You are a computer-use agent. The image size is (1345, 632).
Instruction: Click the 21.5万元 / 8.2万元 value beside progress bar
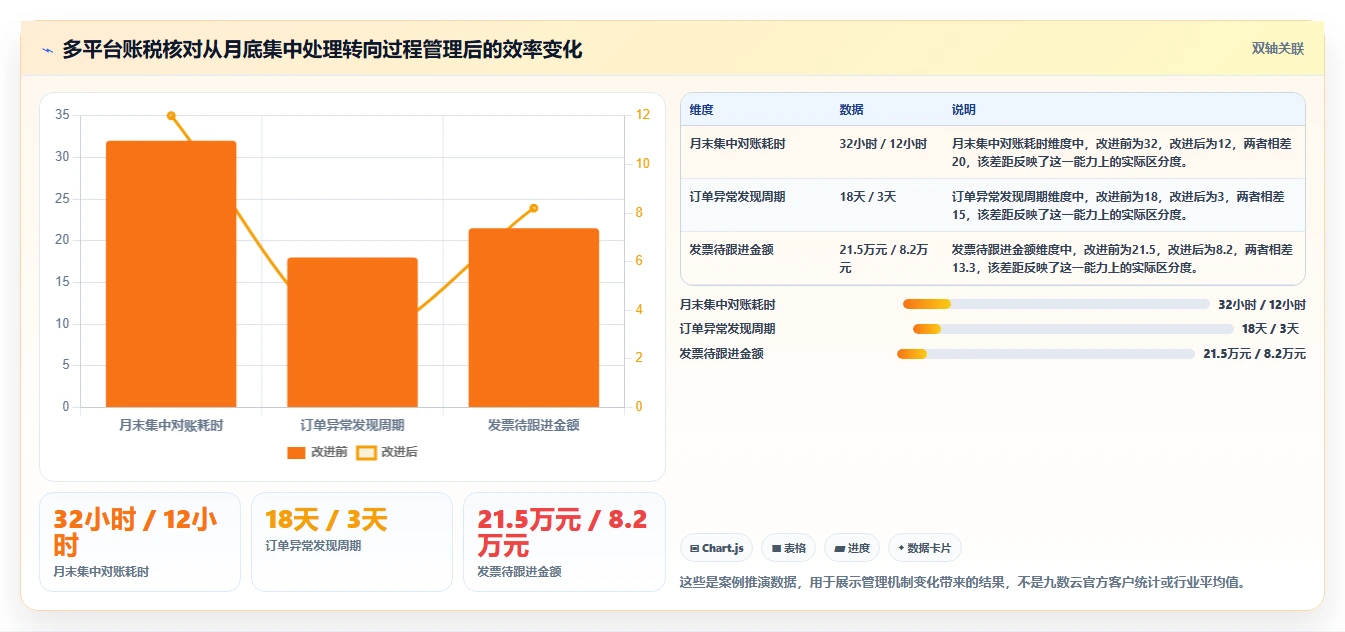click(1254, 354)
